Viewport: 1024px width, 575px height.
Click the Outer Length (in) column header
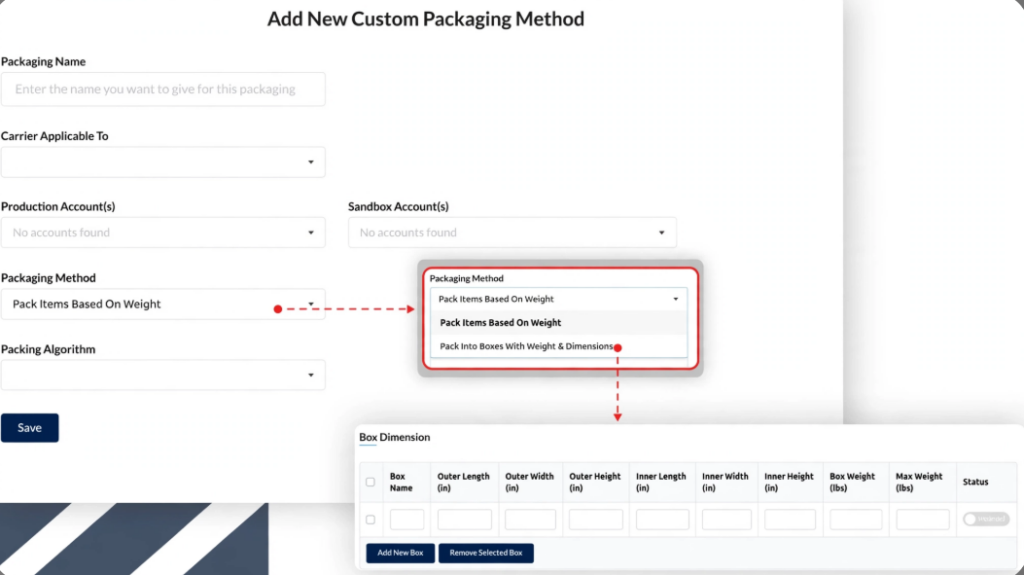point(463,482)
